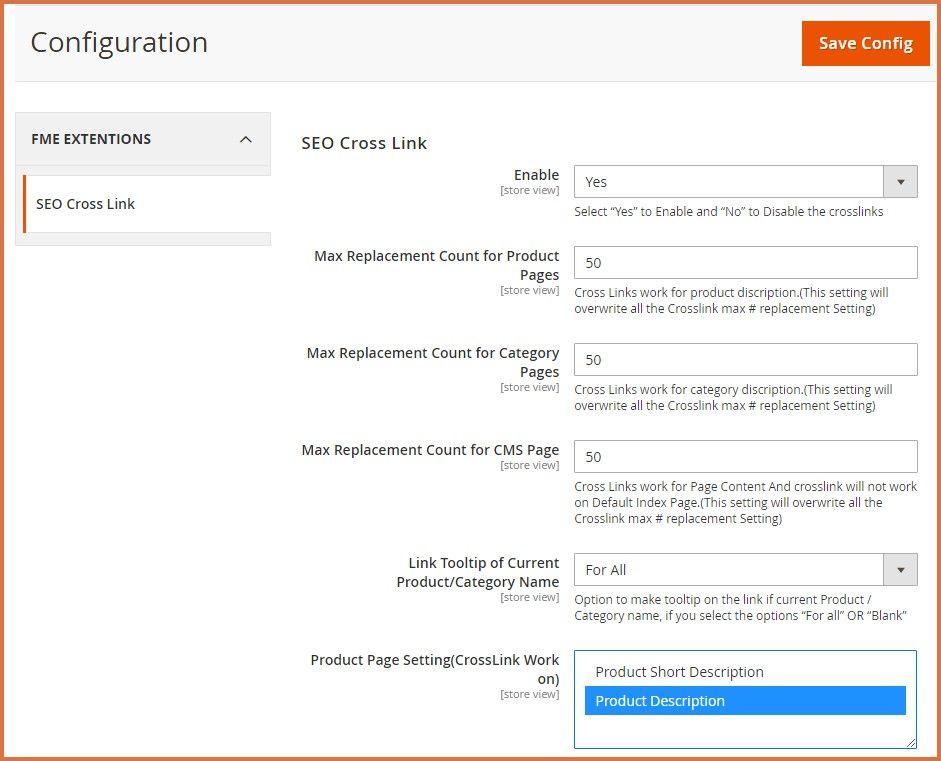Open the Enable select showing Yes

(728, 182)
